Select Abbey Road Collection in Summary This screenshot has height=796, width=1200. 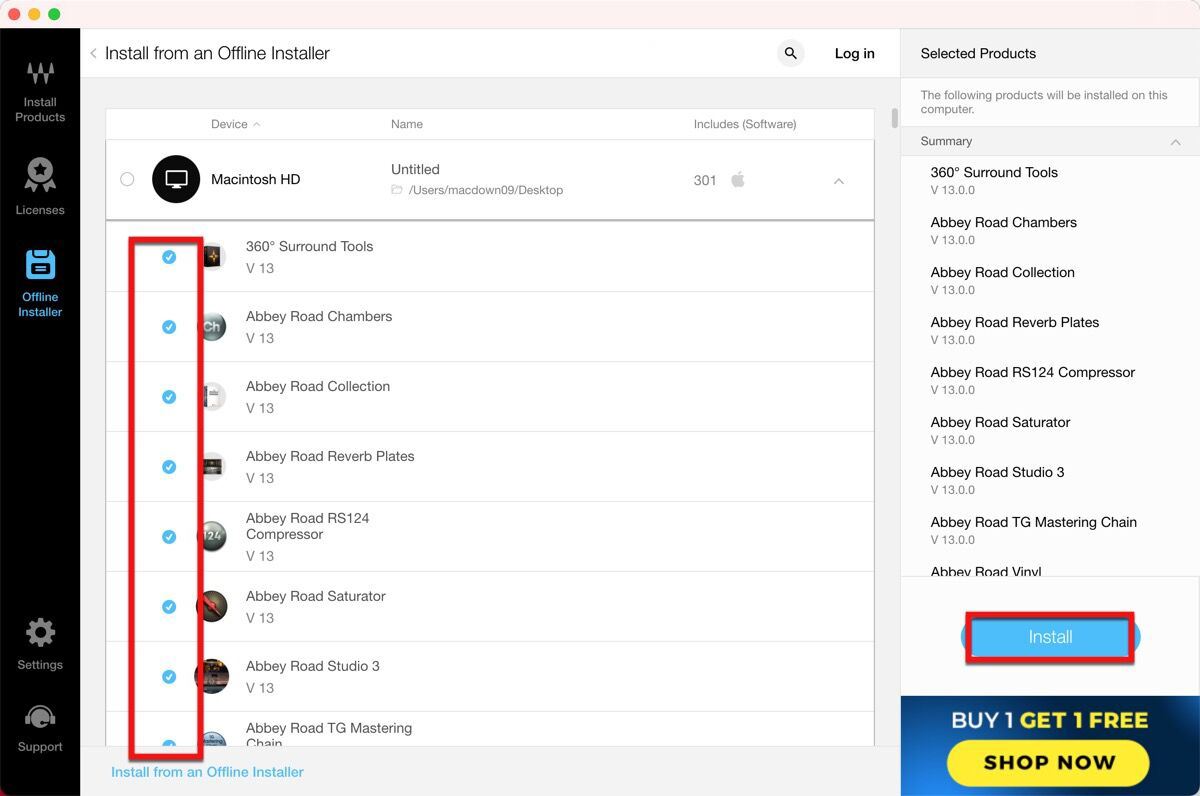(x=1003, y=273)
